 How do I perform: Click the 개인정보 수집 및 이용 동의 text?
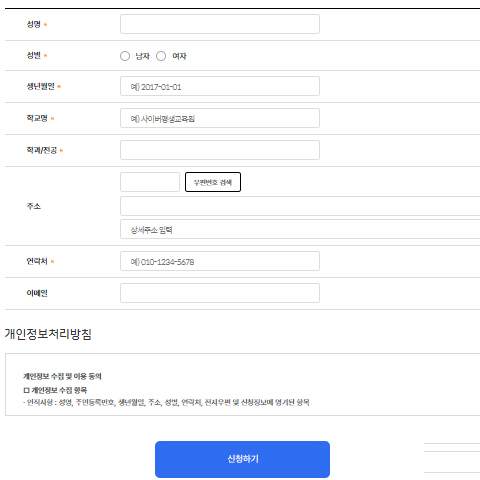point(62,376)
